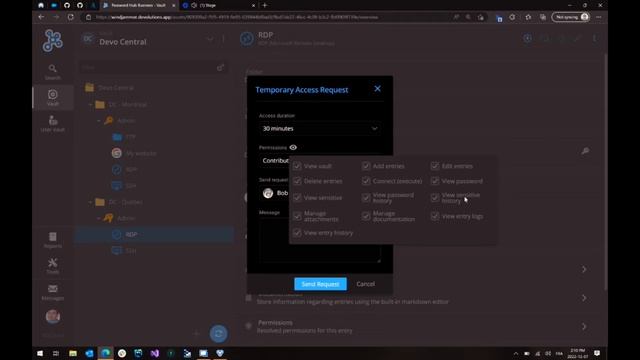This screenshot has height=360, width=640.
Task: Uncheck the View sensitive history permission
Action: point(435,198)
